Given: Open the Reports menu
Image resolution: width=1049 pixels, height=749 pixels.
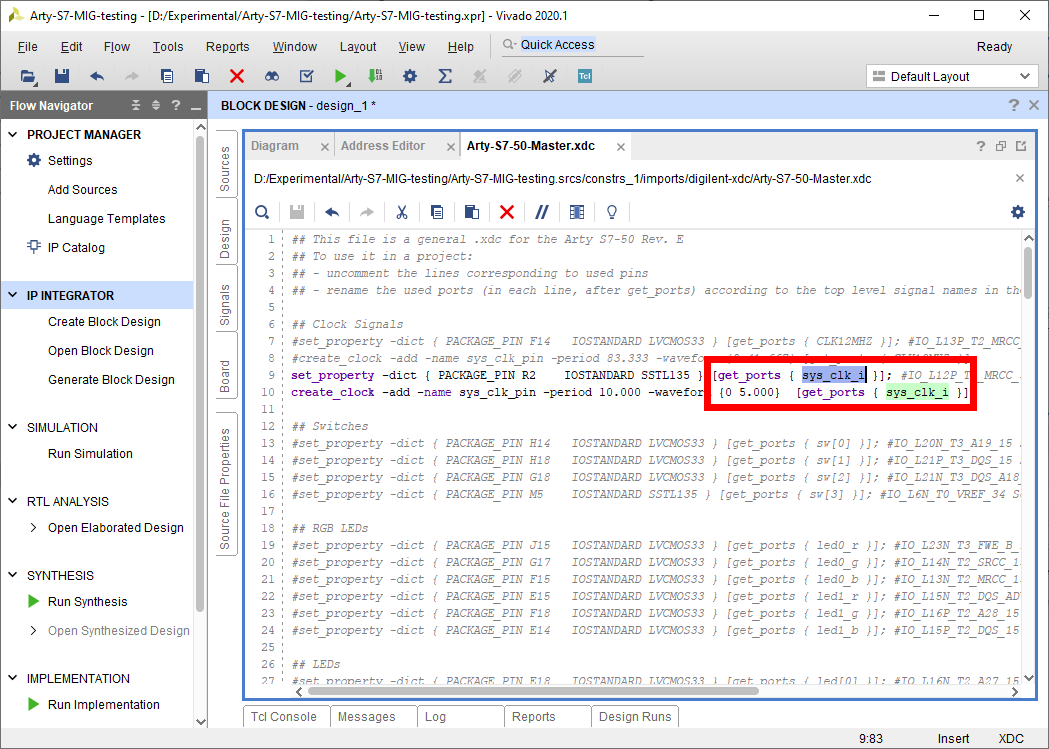Looking at the screenshot, I should (x=227, y=47).
